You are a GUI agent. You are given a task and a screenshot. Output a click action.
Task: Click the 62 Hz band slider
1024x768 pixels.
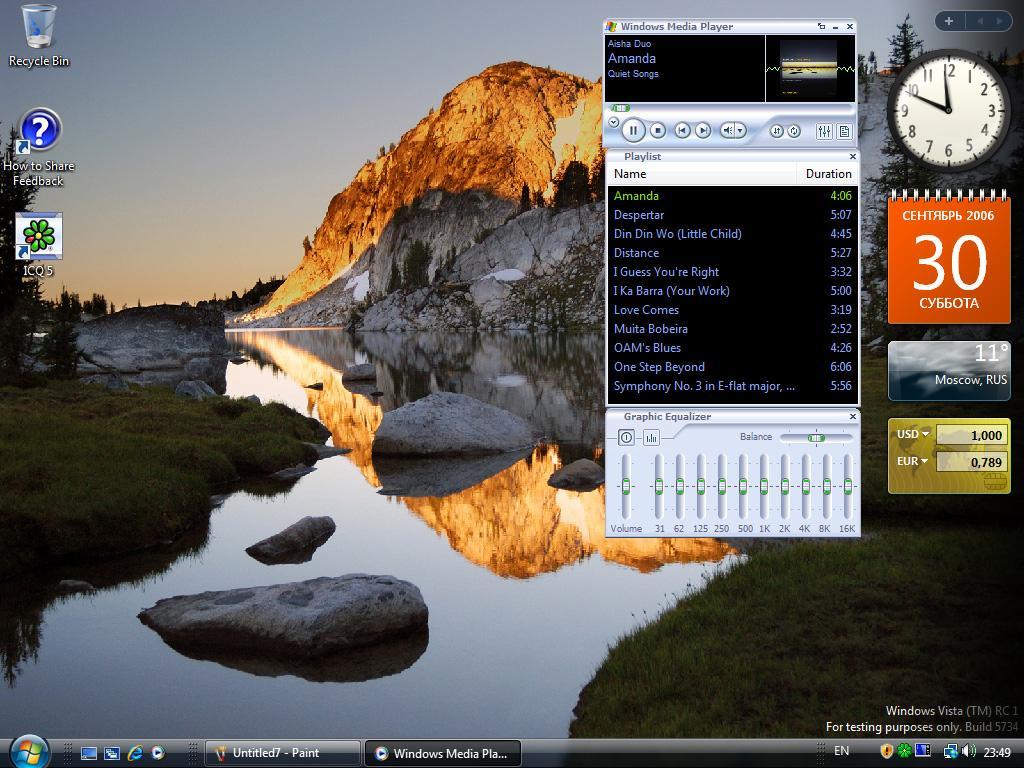tap(680, 487)
